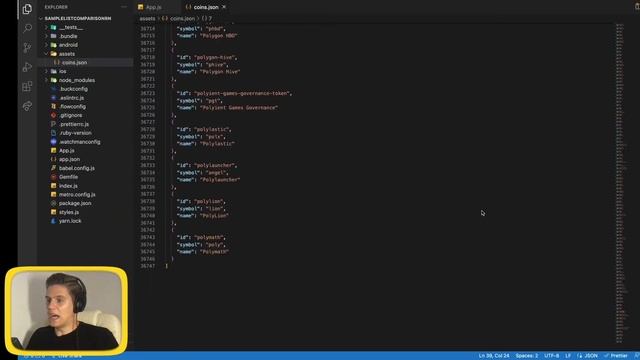Open the styles.js file
Image resolution: width=640 pixels, height=360 pixels.
point(69,212)
